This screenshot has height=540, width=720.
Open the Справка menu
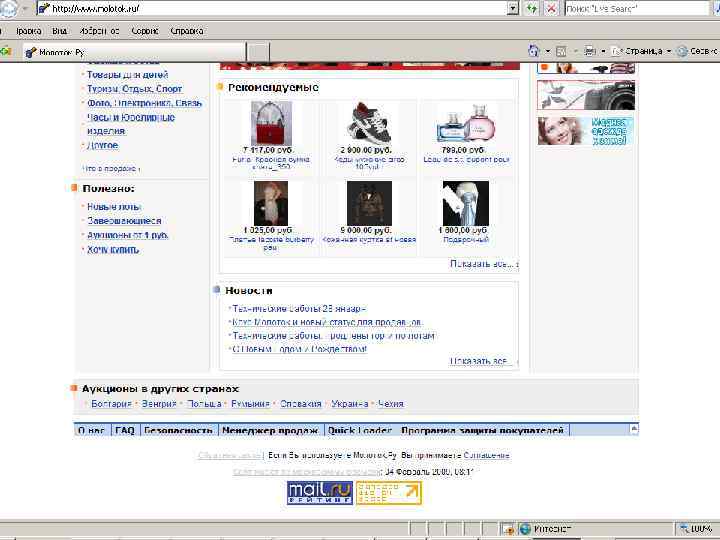187,31
